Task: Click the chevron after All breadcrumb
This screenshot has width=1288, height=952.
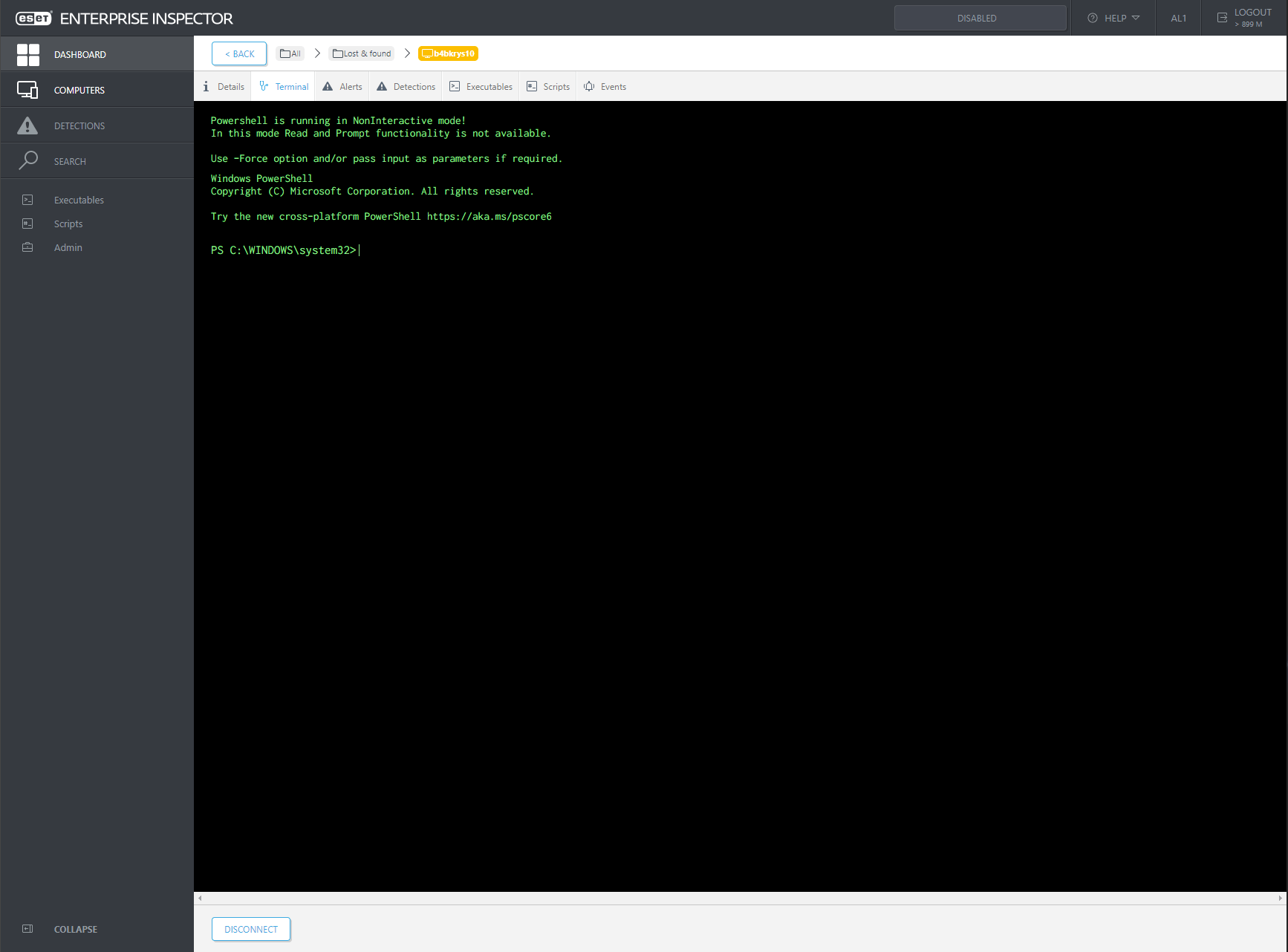Action: coord(317,53)
